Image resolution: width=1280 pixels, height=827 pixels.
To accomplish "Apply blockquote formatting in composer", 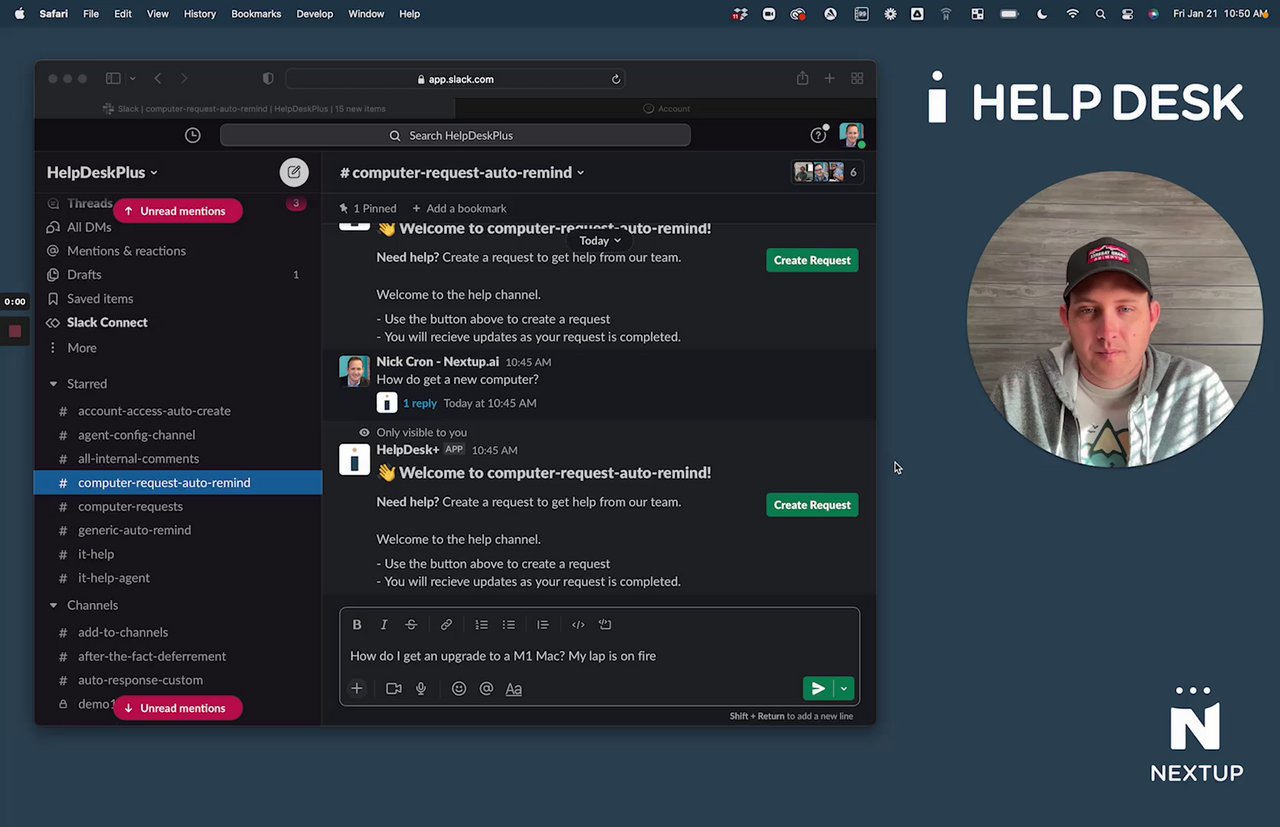I will [543, 624].
